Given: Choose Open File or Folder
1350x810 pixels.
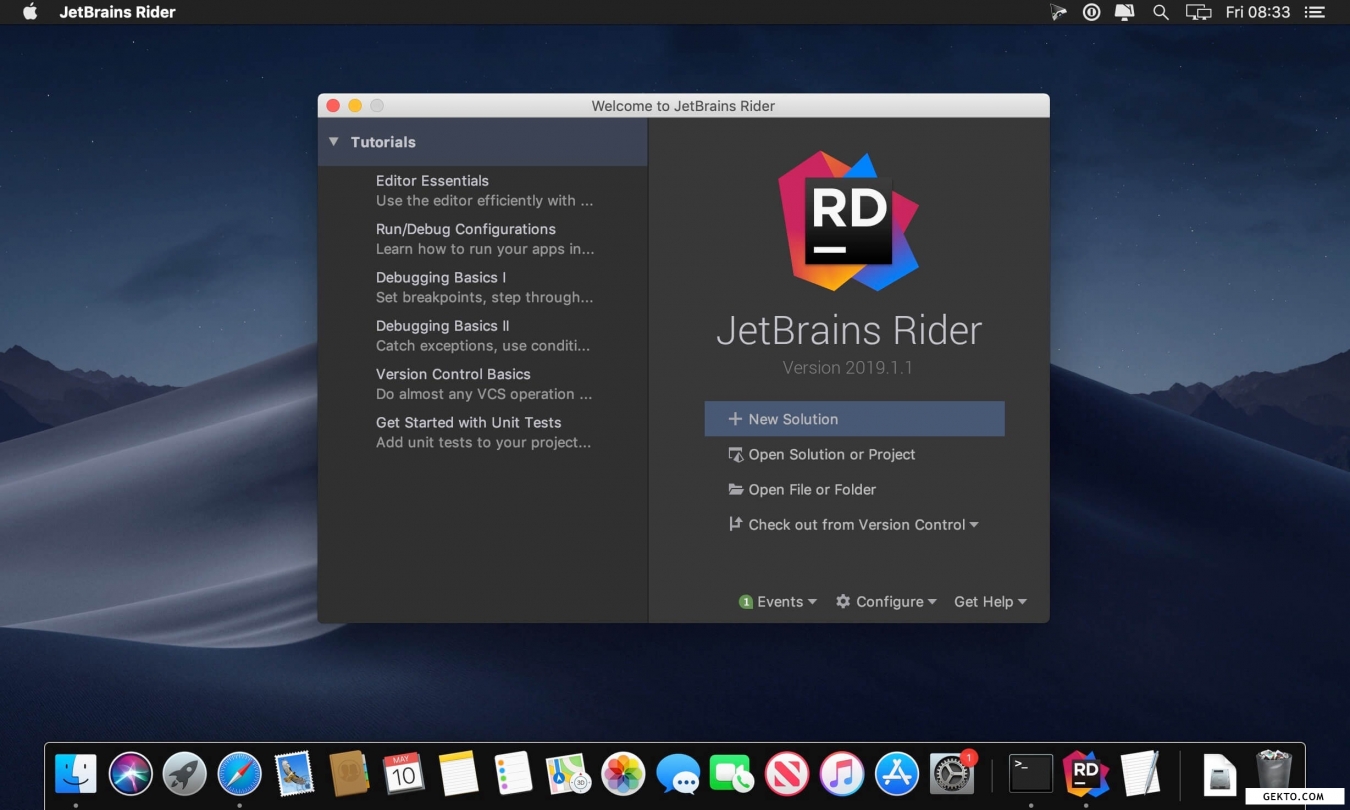Looking at the screenshot, I should (801, 489).
